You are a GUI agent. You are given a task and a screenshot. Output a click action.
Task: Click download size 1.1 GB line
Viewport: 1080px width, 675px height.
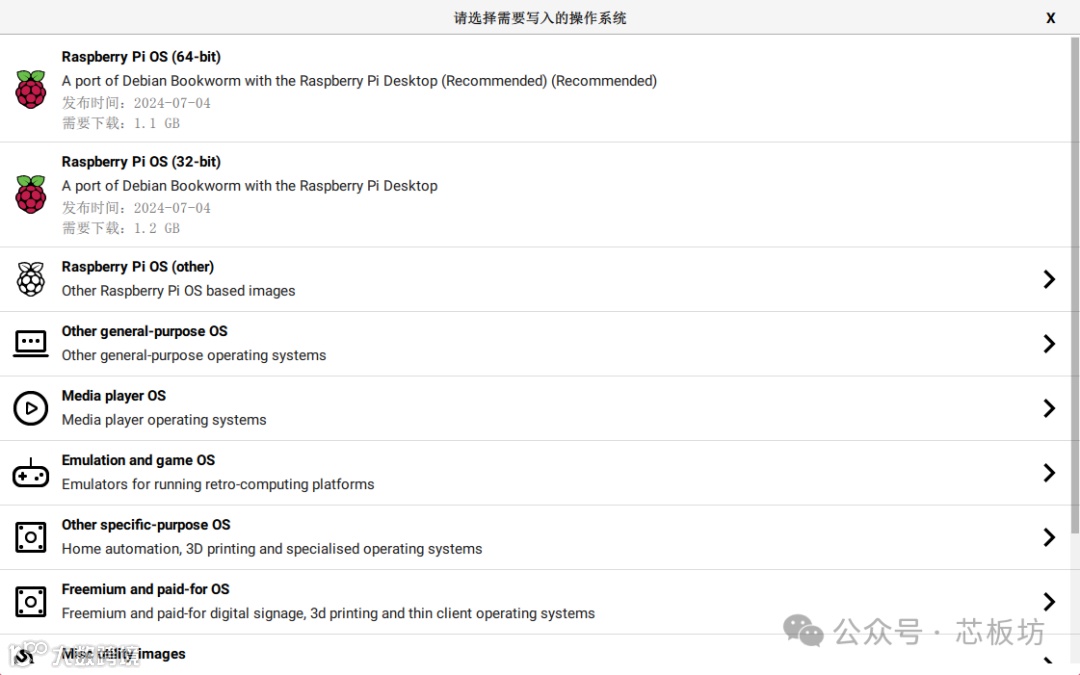121,123
